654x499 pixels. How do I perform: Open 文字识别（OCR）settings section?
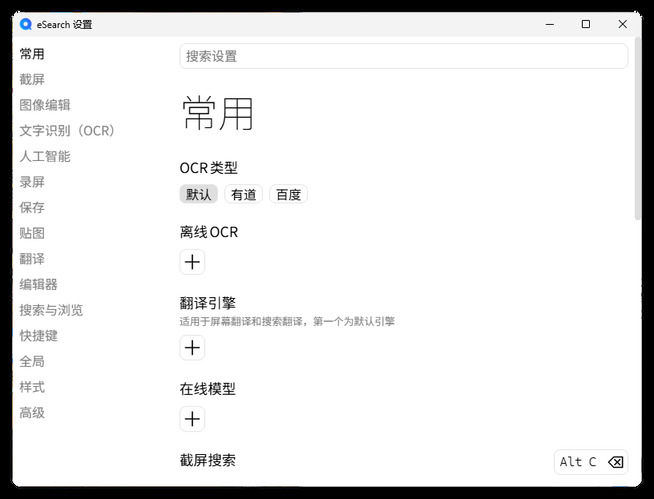(68, 131)
